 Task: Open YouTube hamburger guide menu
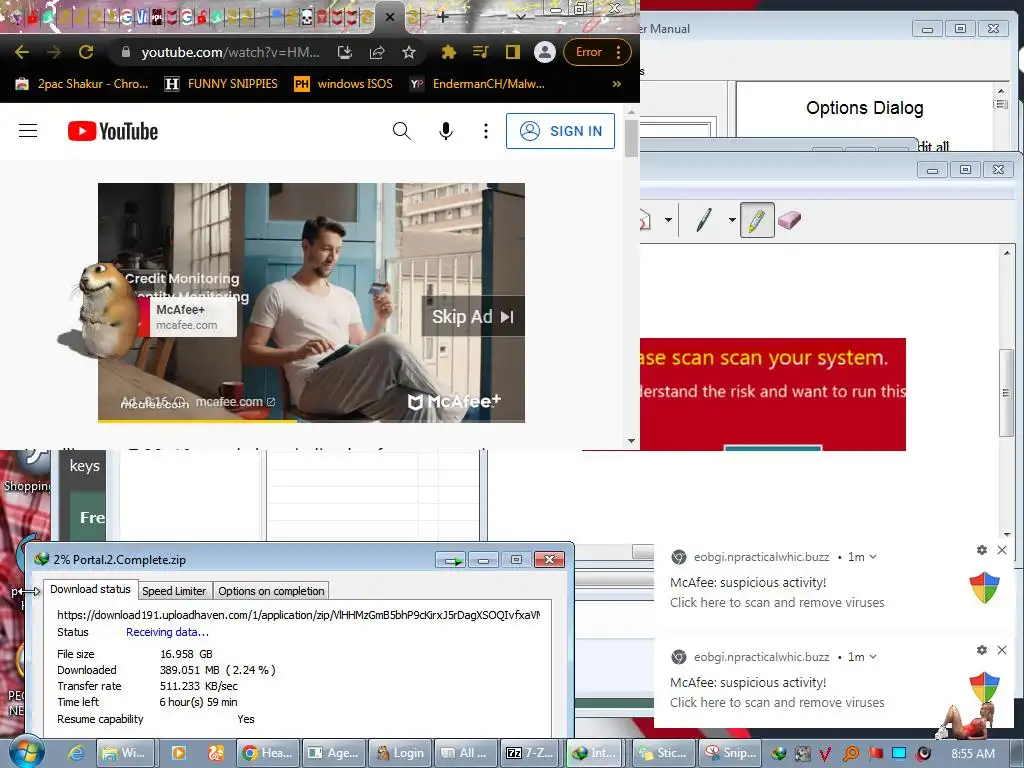28,131
